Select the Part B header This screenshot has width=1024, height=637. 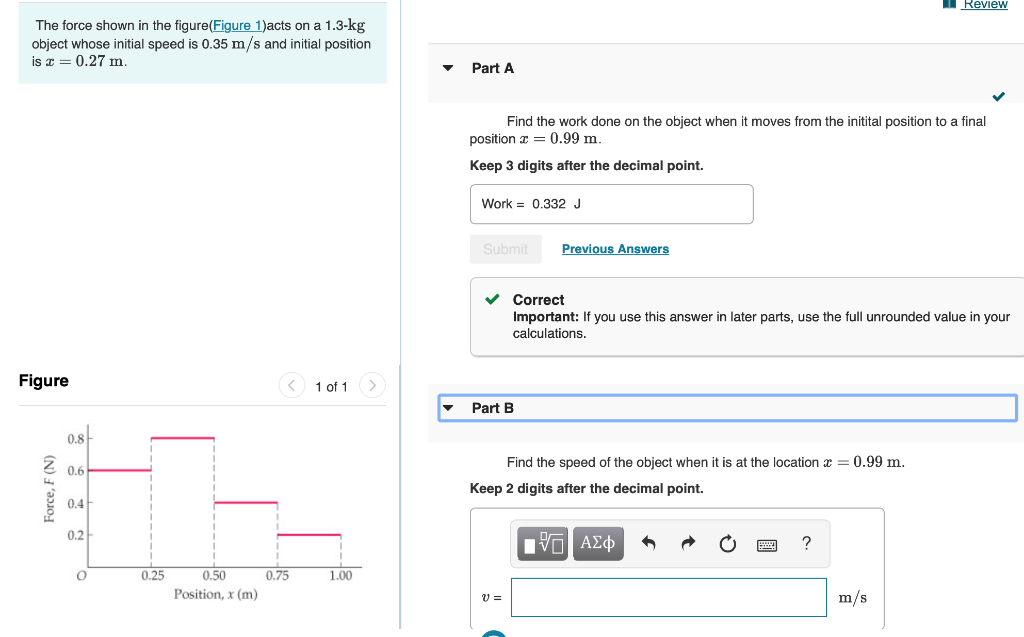click(491, 407)
